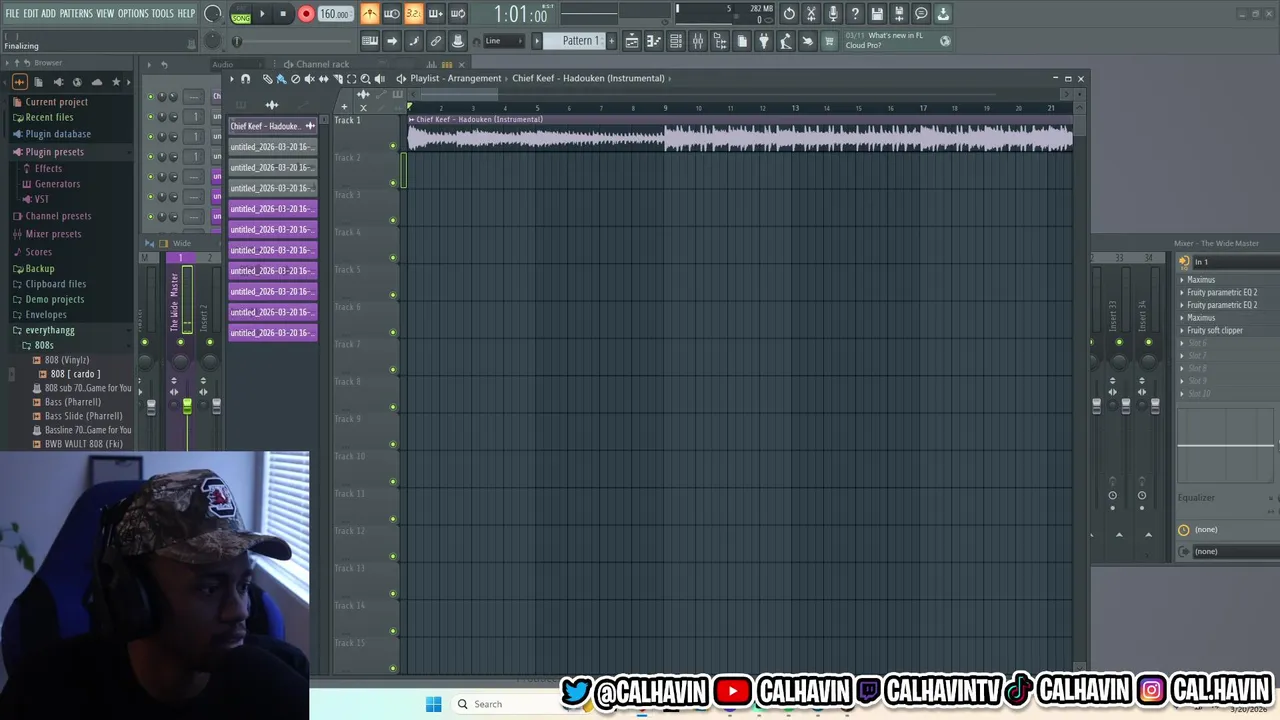Screen dimensions: 1280x720
Task: Add a new pattern with the plus button
Action: [612, 41]
